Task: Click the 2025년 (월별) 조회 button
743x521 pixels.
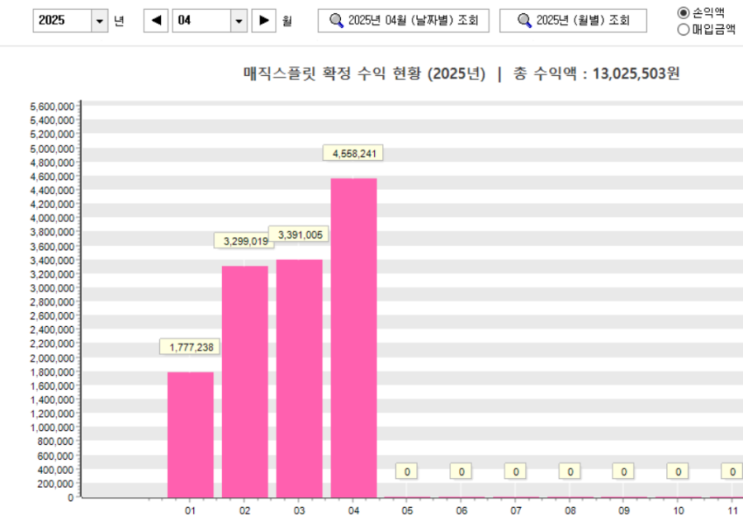Action: (573, 20)
